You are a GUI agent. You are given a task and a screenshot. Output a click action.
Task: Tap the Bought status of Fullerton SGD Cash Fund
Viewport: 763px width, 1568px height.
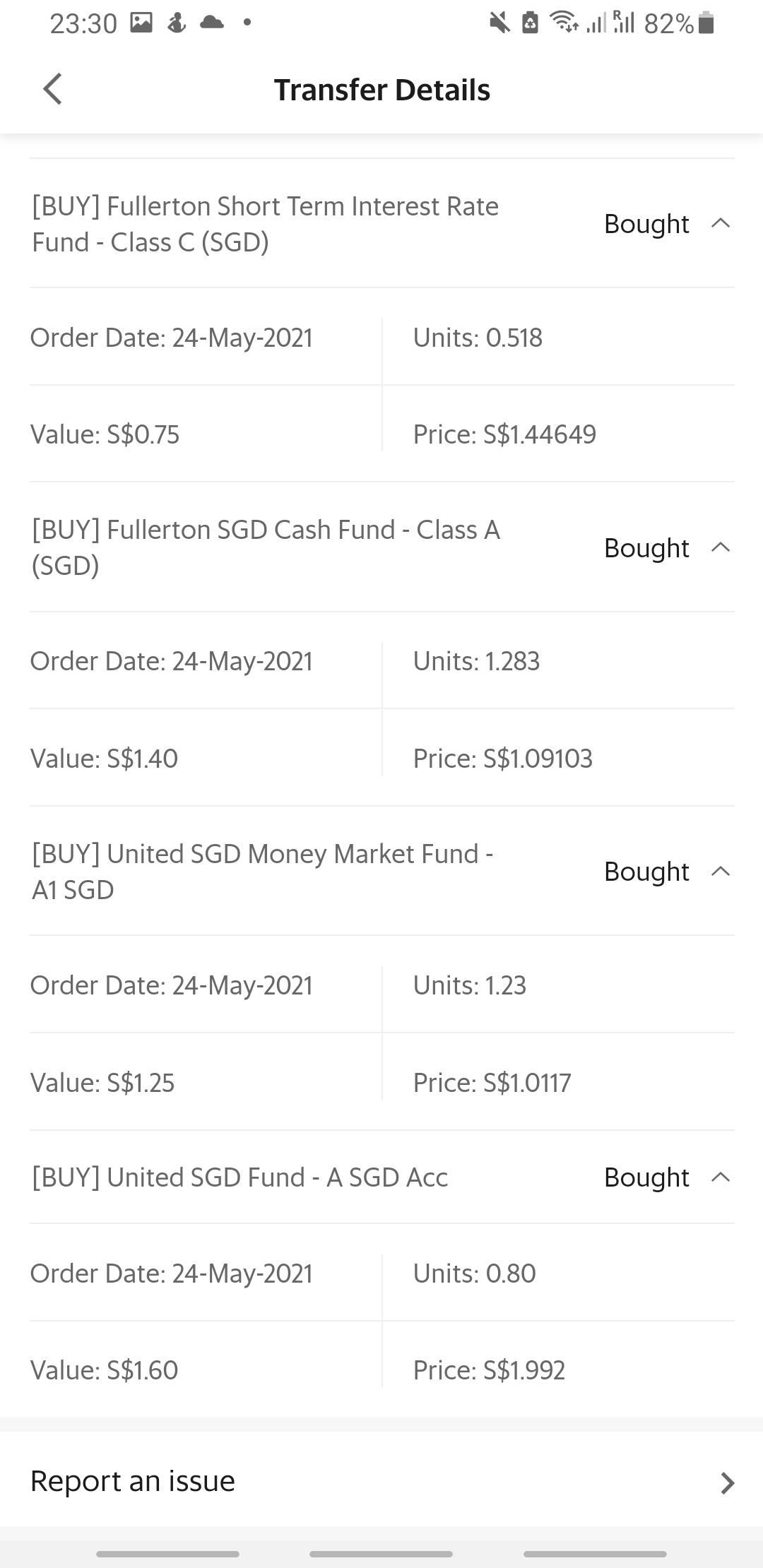(646, 548)
